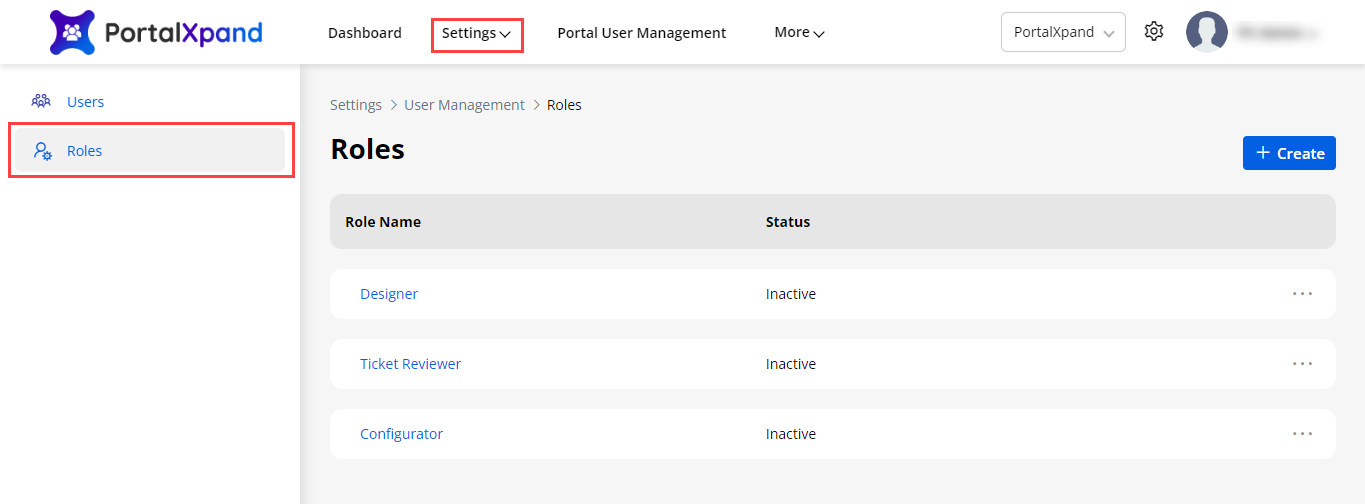Expand the Settings dropdown menu
Viewport: 1365px width, 504px height.
coord(477,34)
